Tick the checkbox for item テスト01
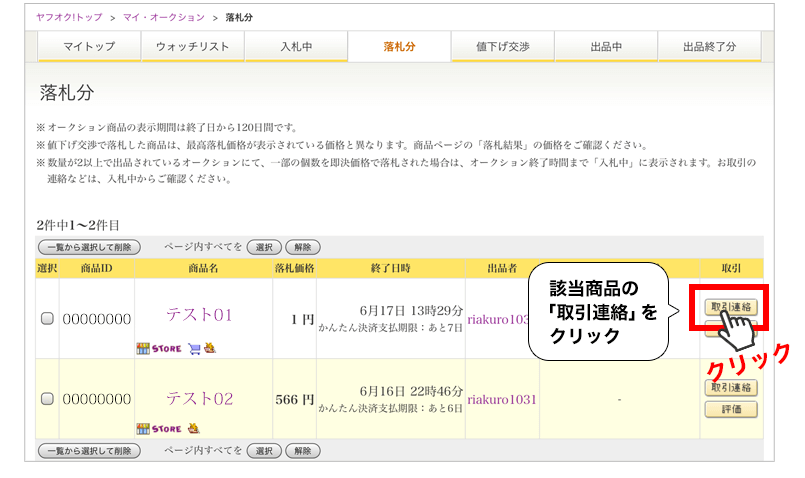 (x=47, y=318)
